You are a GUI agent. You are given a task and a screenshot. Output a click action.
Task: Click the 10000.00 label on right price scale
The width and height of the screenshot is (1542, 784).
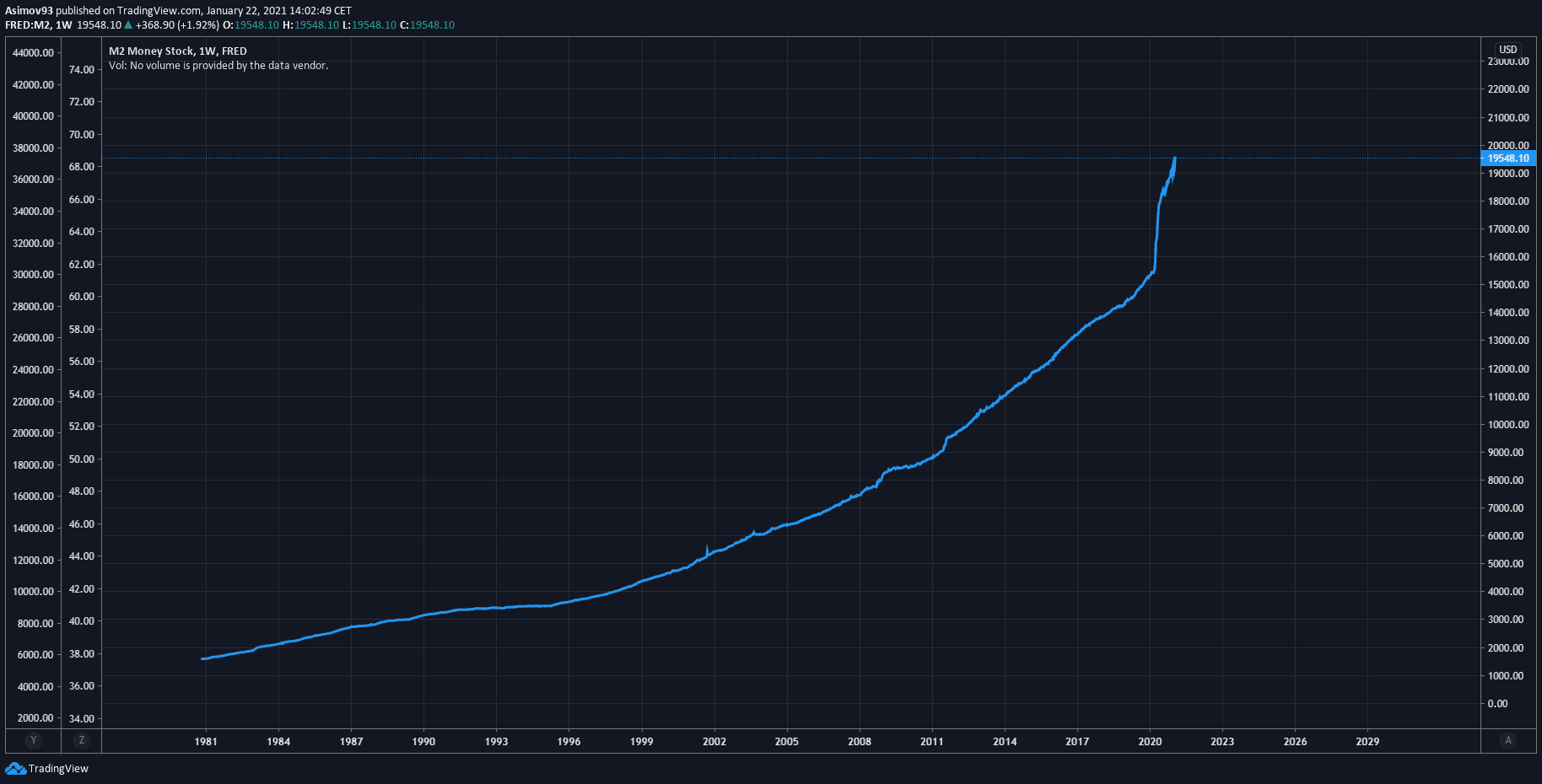[x=1507, y=425]
